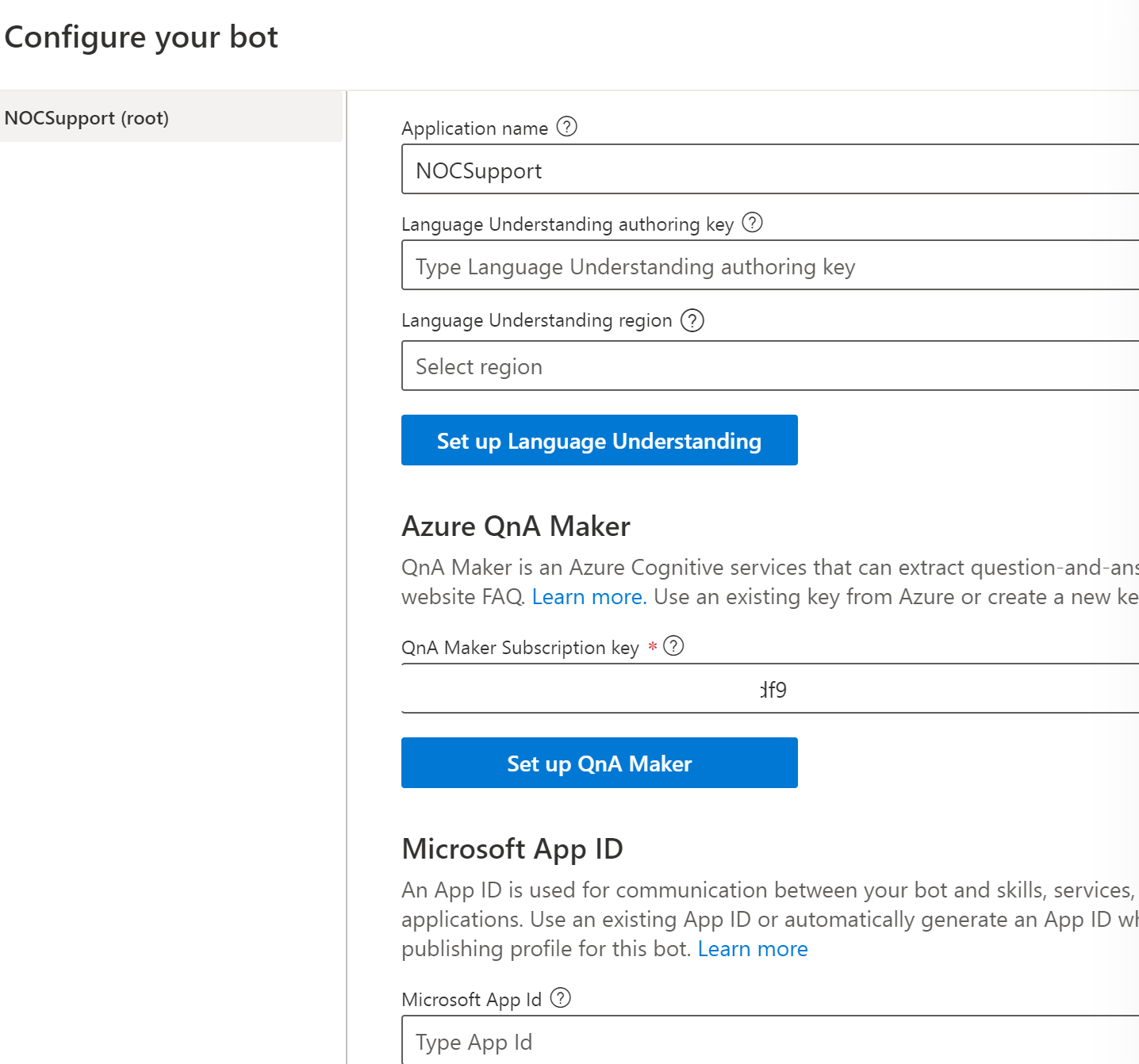Click the Microsoft App Id field label
The height and width of the screenshot is (1064, 1139).
coord(471,1000)
